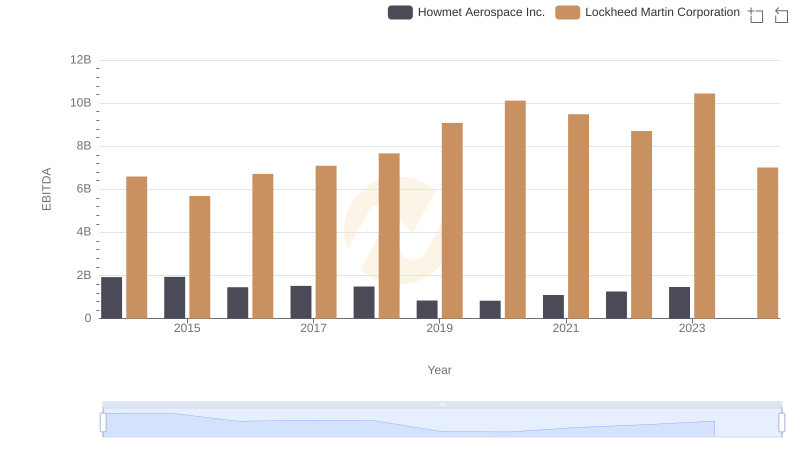Click the 2019 x-axis label
Image resolution: width=800 pixels, height=461 pixels.
click(x=439, y=328)
